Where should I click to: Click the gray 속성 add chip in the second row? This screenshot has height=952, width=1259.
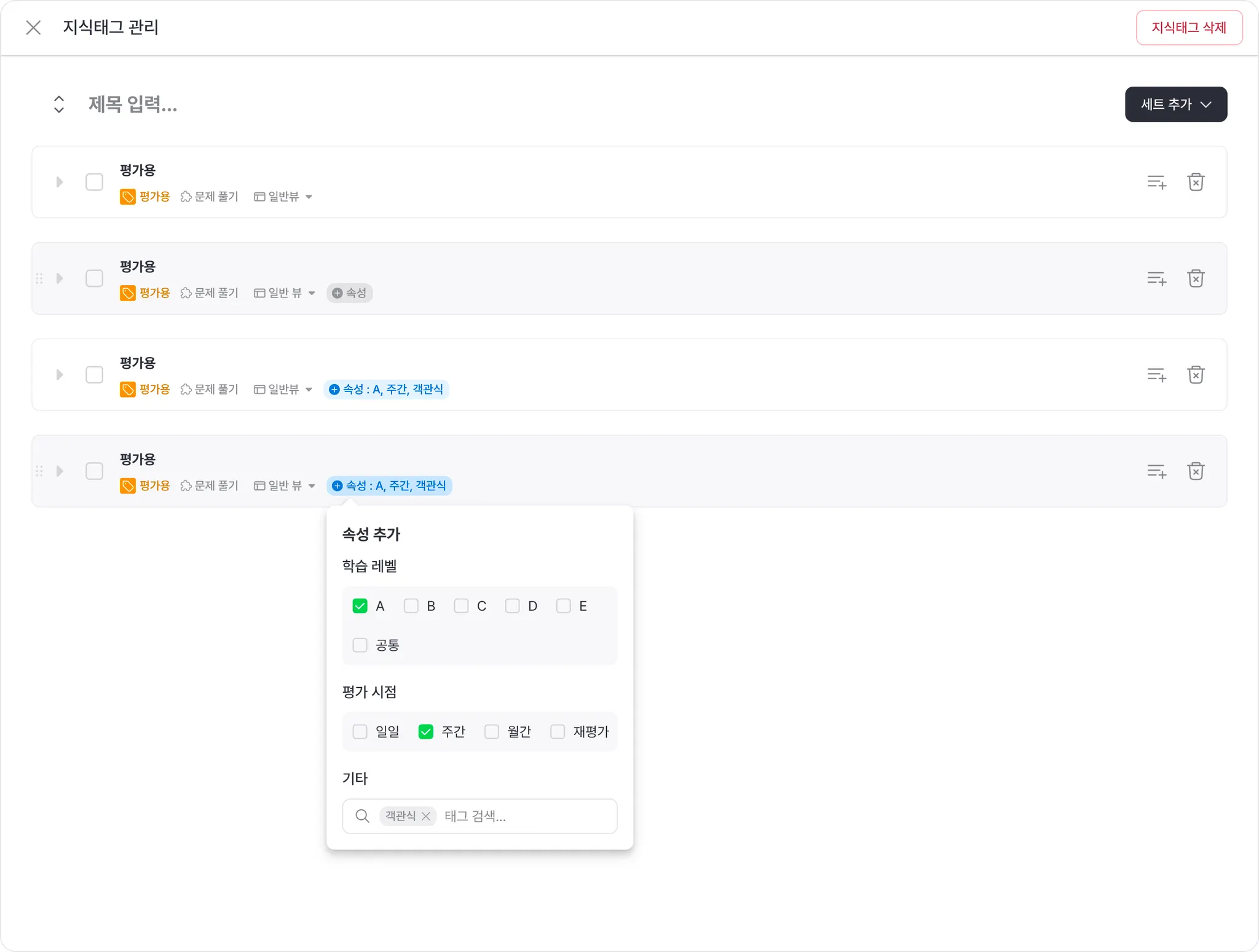(350, 293)
